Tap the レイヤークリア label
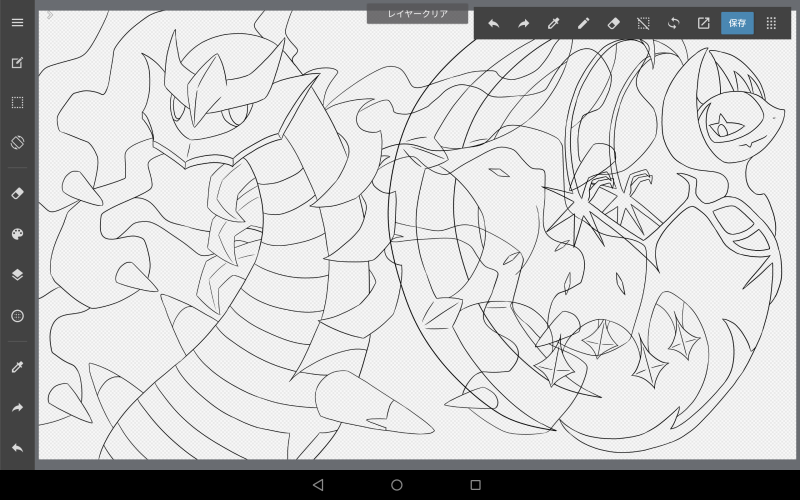Viewport: 800px width, 500px height. click(x=417, y=14)
